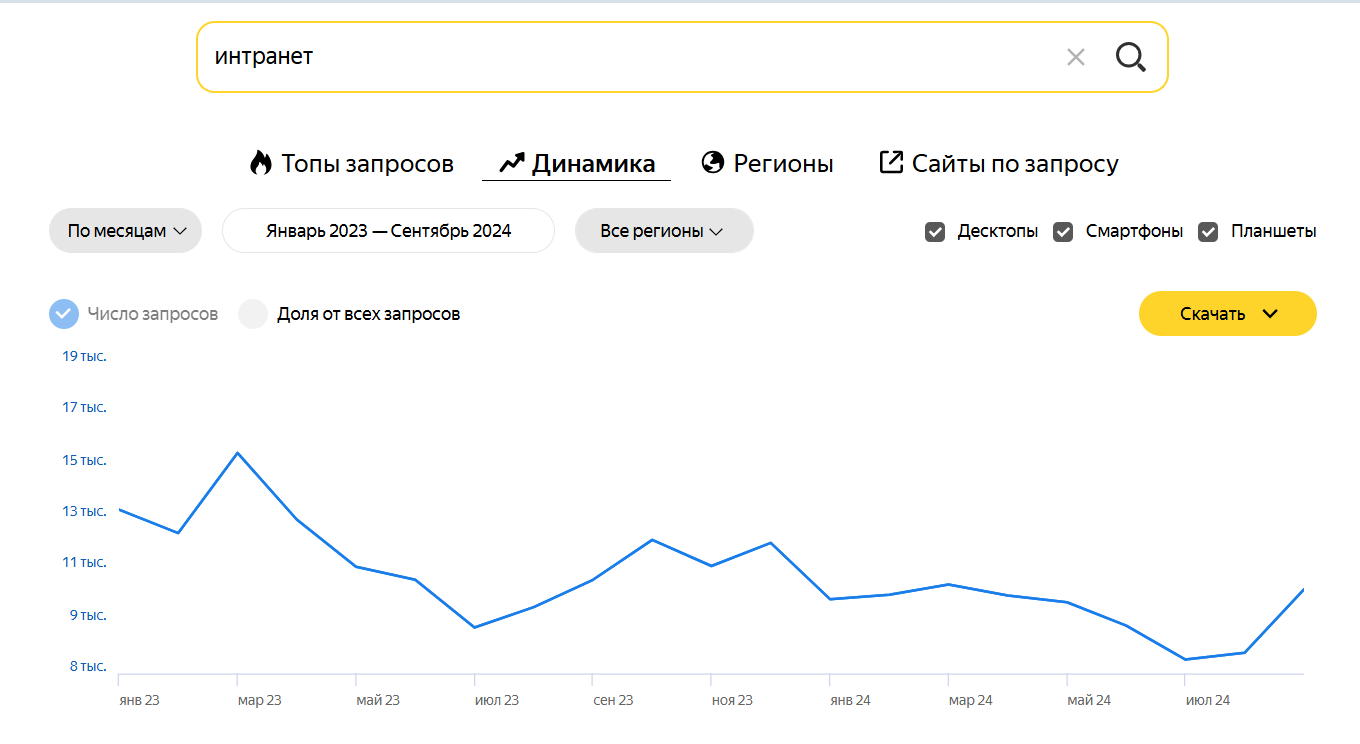This screenshot has height=744, width=1360.
Task: Click the flame icon beside Топы запросов
Action: pyautogui.click(x=261, y=163)
